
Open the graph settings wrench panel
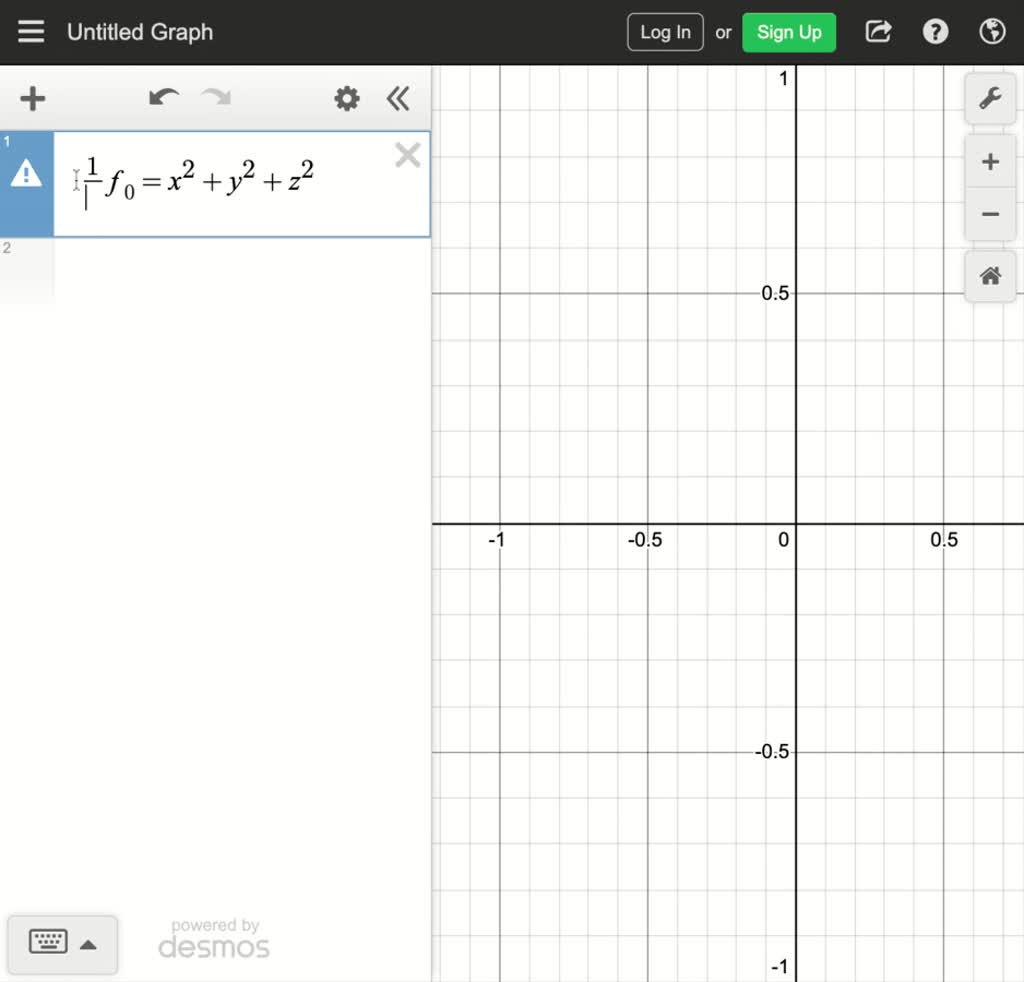pos(989,98)
